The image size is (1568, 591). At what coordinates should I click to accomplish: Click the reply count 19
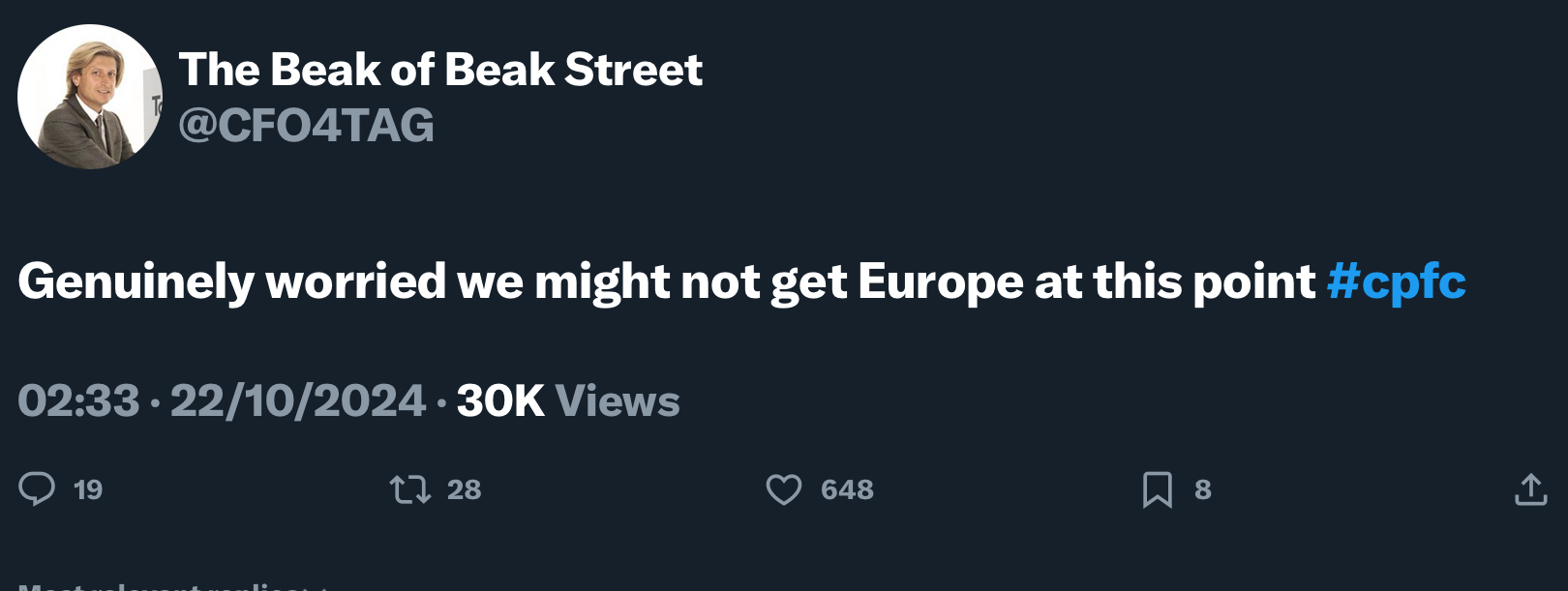point(88,490)
